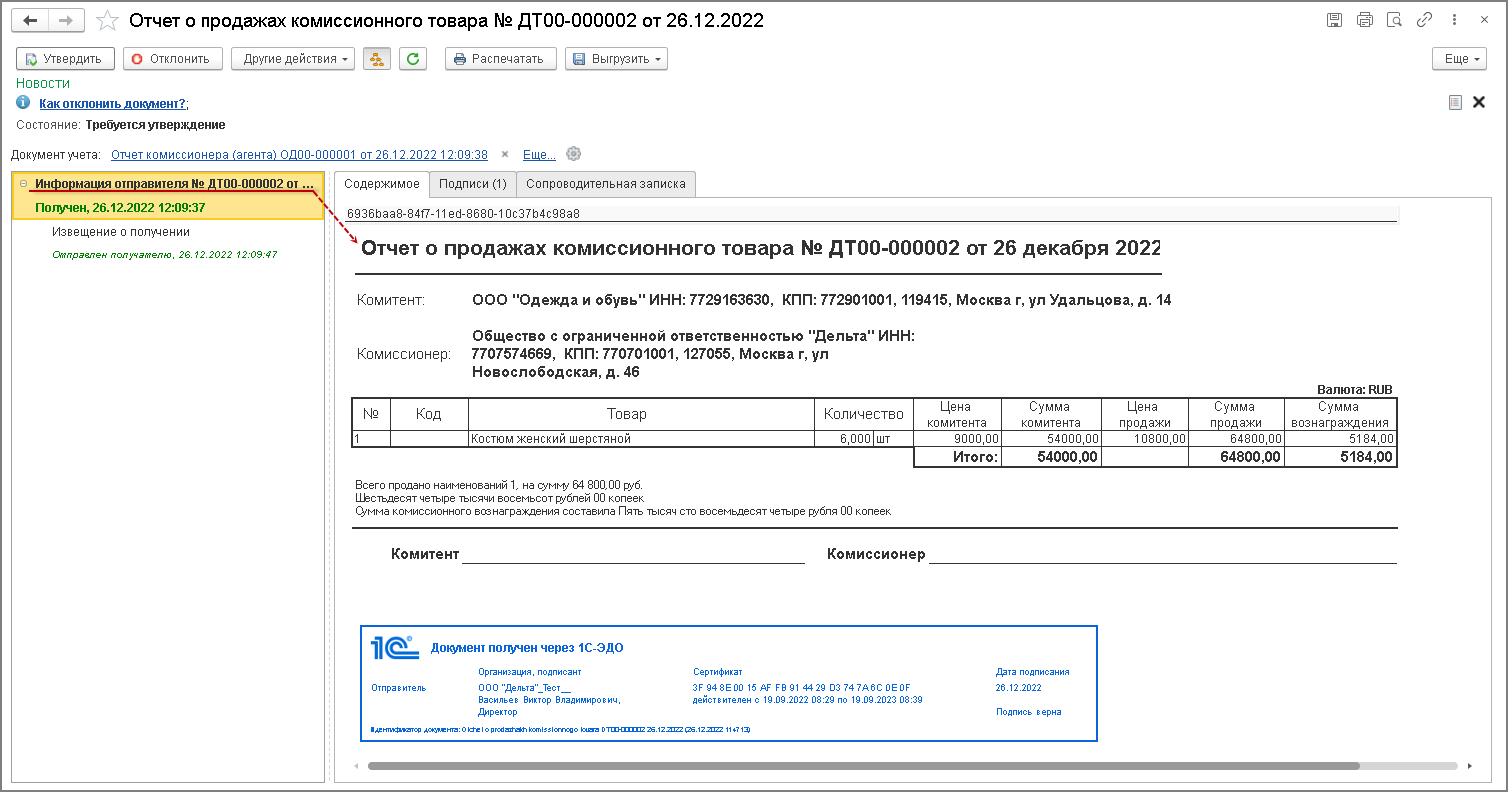This screenshot has width=1508, height=792.
Task: Click the Количество column header
Action: point(863,414)
